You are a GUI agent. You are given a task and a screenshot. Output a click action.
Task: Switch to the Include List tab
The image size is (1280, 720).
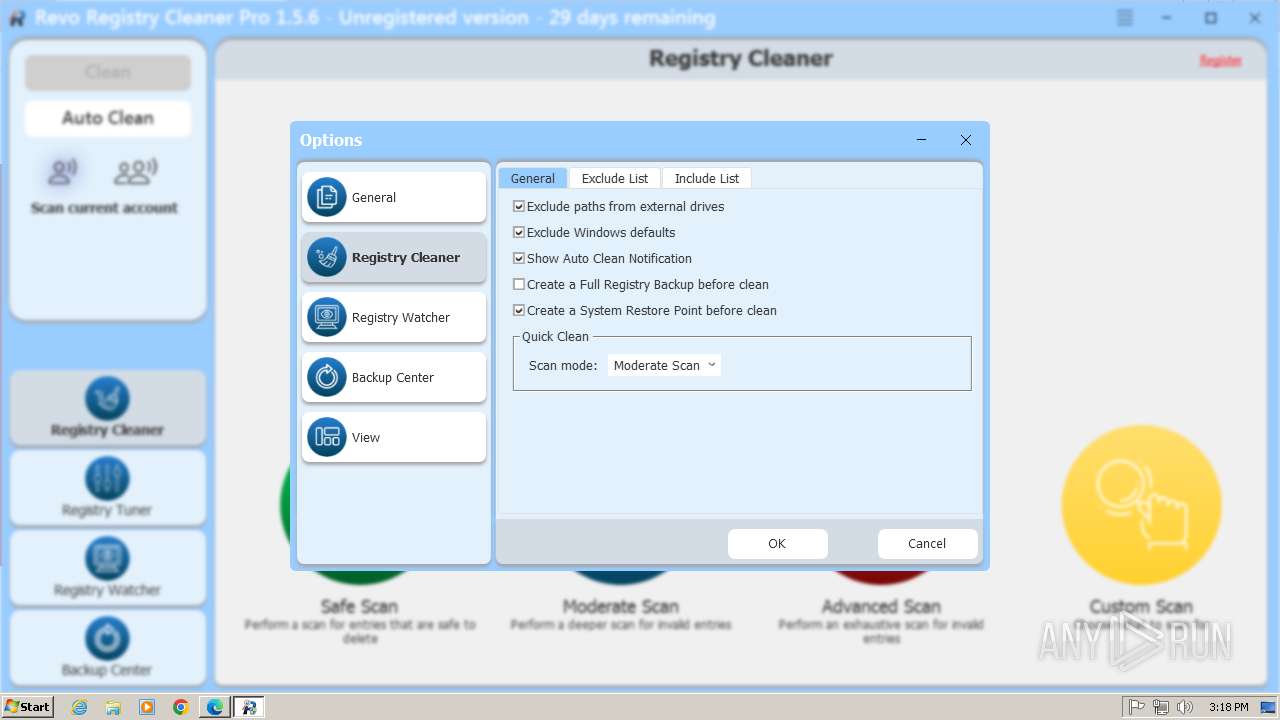pyautogui.click(x=707, y=178)
